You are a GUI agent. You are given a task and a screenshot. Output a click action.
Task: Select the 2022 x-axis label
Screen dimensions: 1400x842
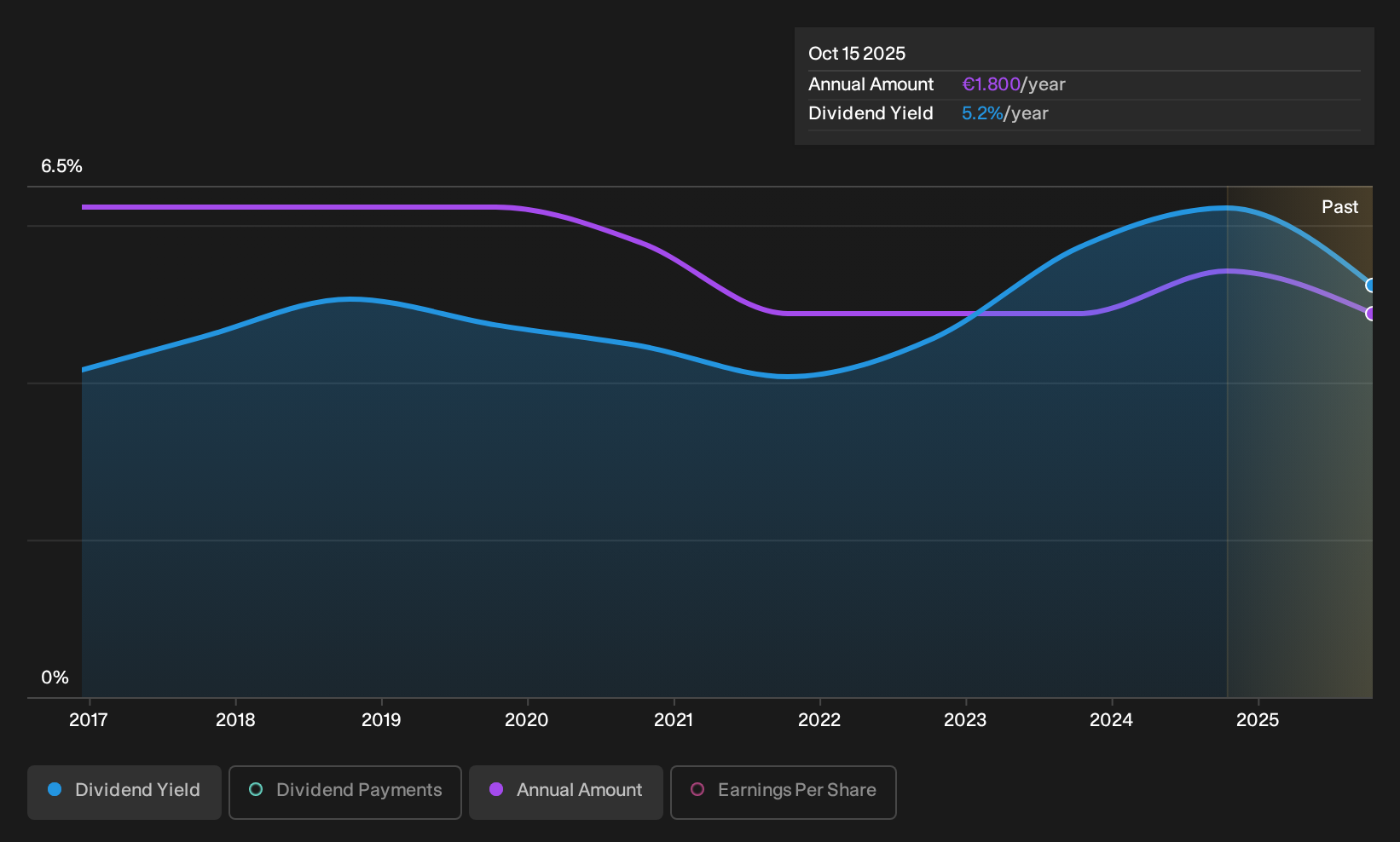[819, 720]
